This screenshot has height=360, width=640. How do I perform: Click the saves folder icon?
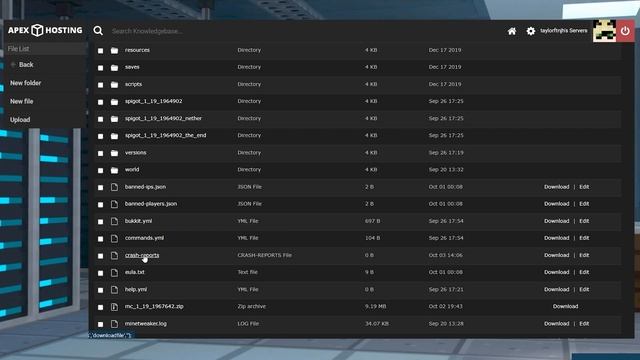click(x=114, y=67)
